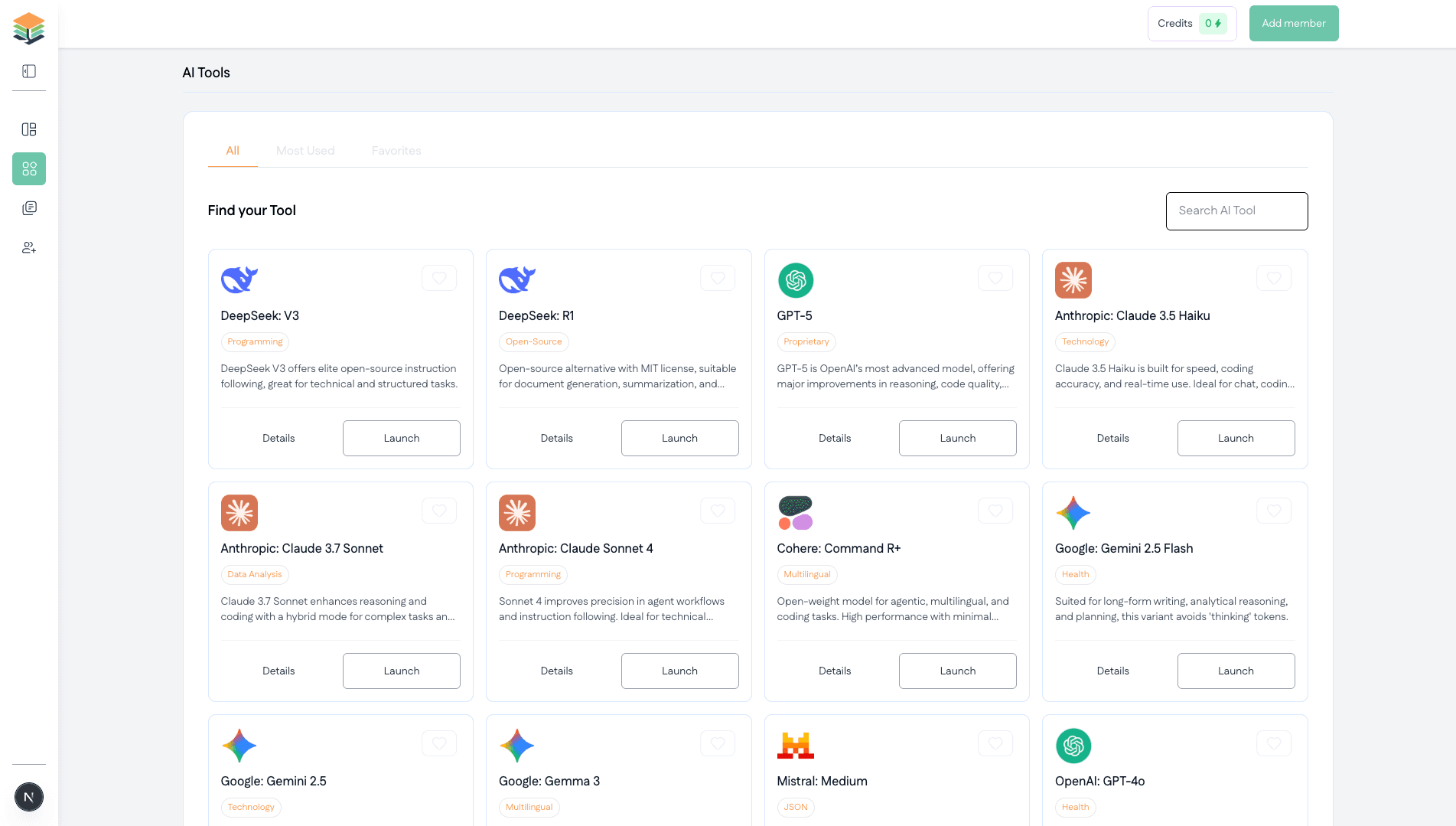The height and width of the screenshot is (826, 1456).
Task: Select the AI Tools grid icon in the sidebar
Action: point(28,168)
